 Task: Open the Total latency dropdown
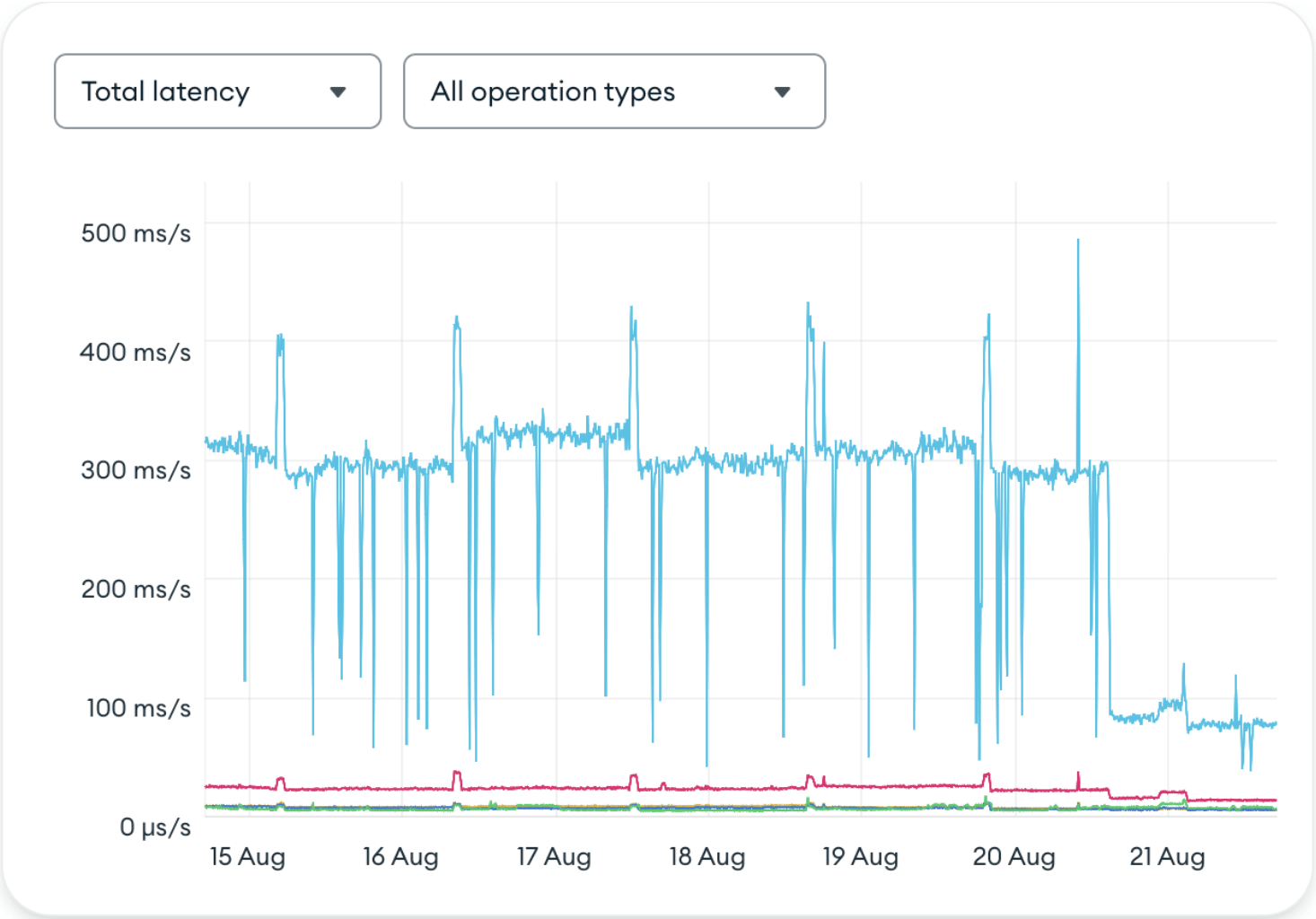tap(218, 92)
